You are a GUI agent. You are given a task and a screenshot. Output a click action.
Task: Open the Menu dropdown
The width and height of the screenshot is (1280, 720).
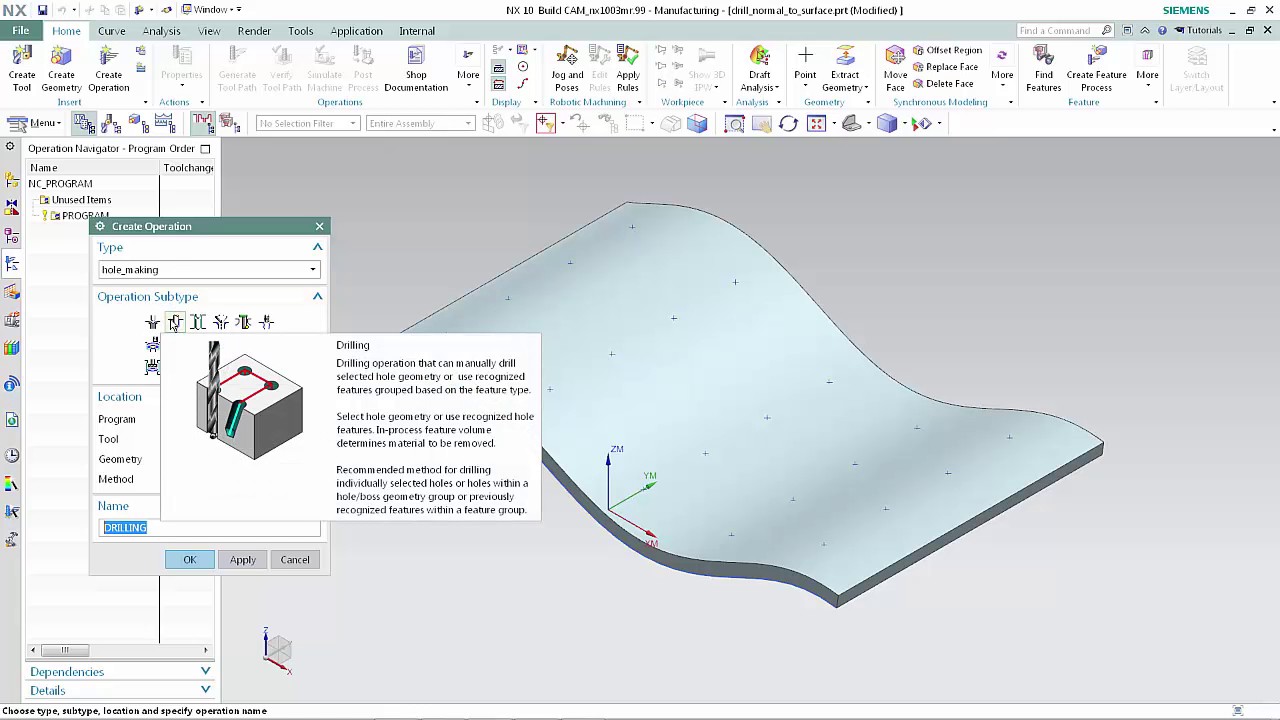[34, 124]
